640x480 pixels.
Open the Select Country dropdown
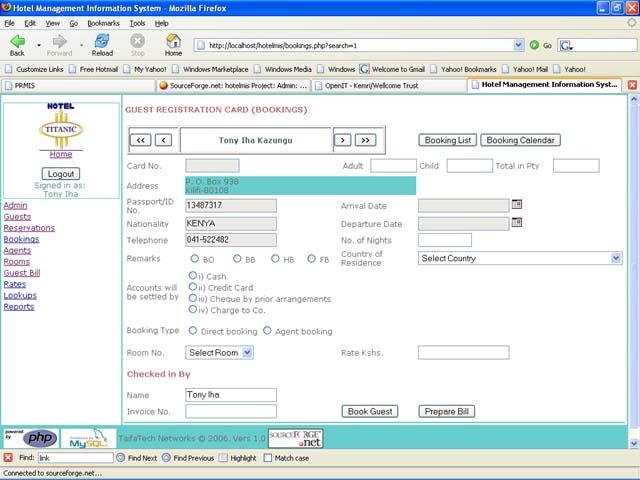(x=520, y=258)
